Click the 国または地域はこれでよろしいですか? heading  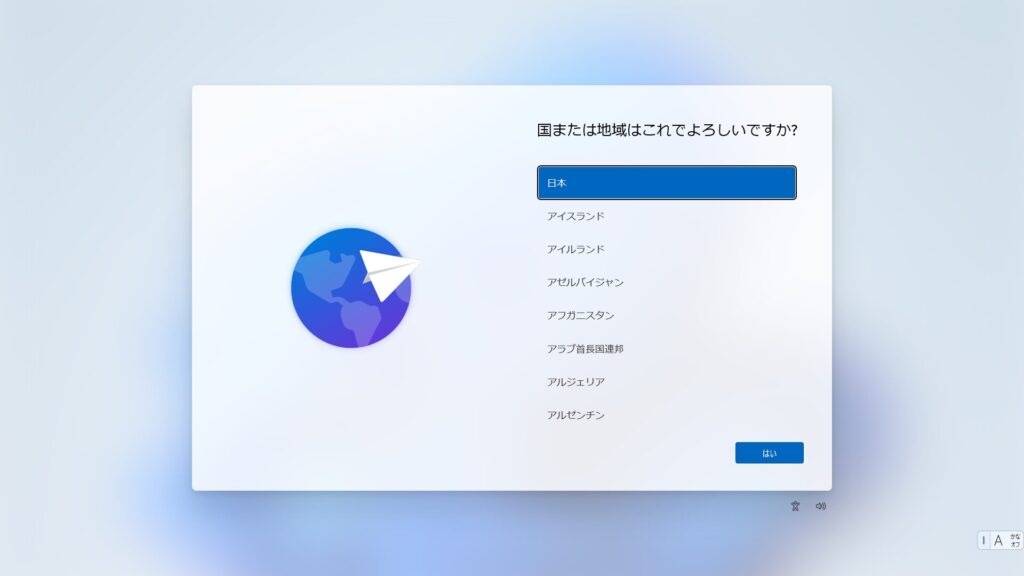click(x=667, y=130)
